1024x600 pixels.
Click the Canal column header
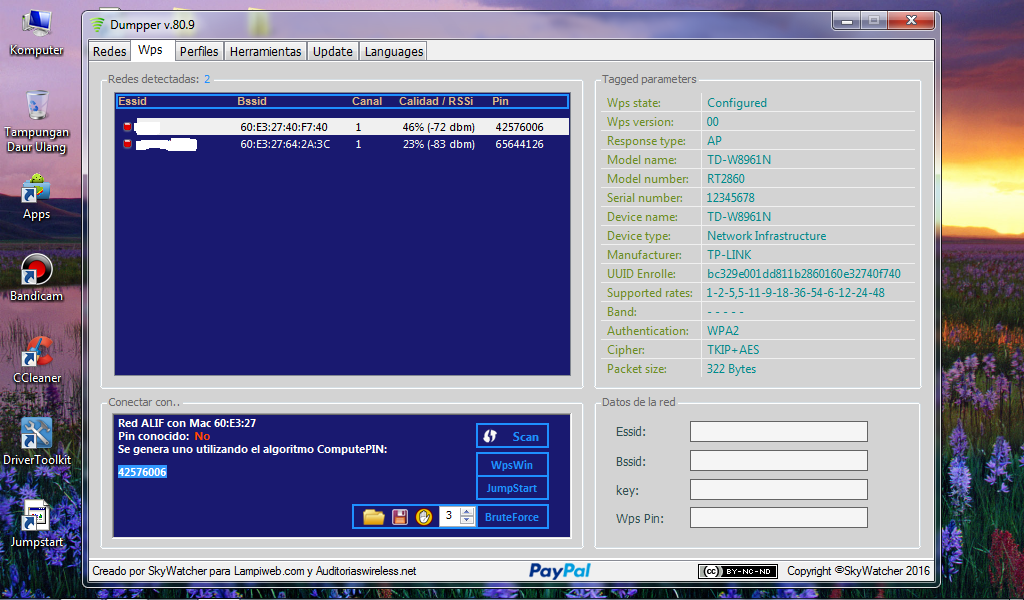[x=367, y=101]
